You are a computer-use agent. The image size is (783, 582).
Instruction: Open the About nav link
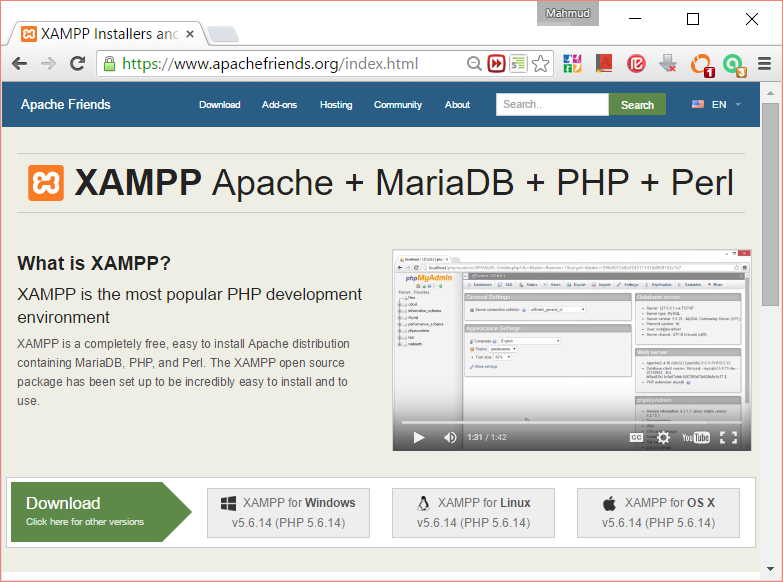pyautogui.click(x=457, y=104)
